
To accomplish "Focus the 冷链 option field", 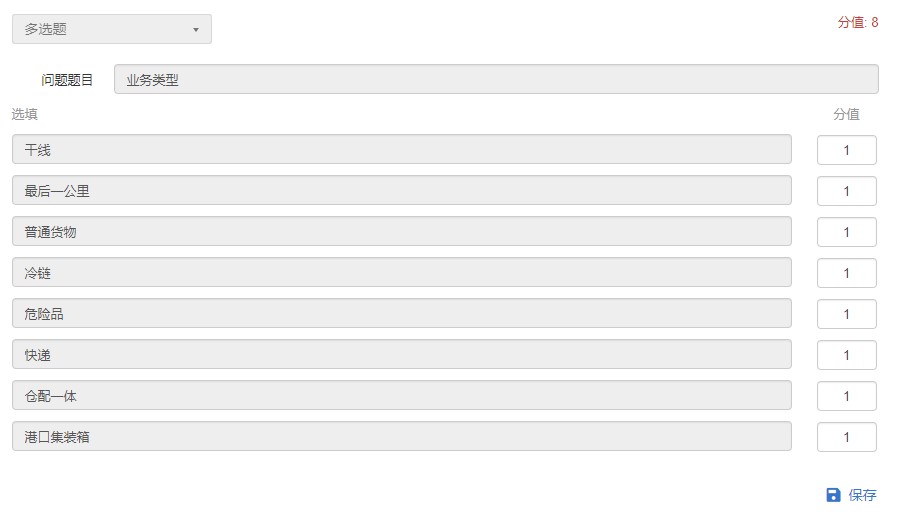I will pos(401,273).
